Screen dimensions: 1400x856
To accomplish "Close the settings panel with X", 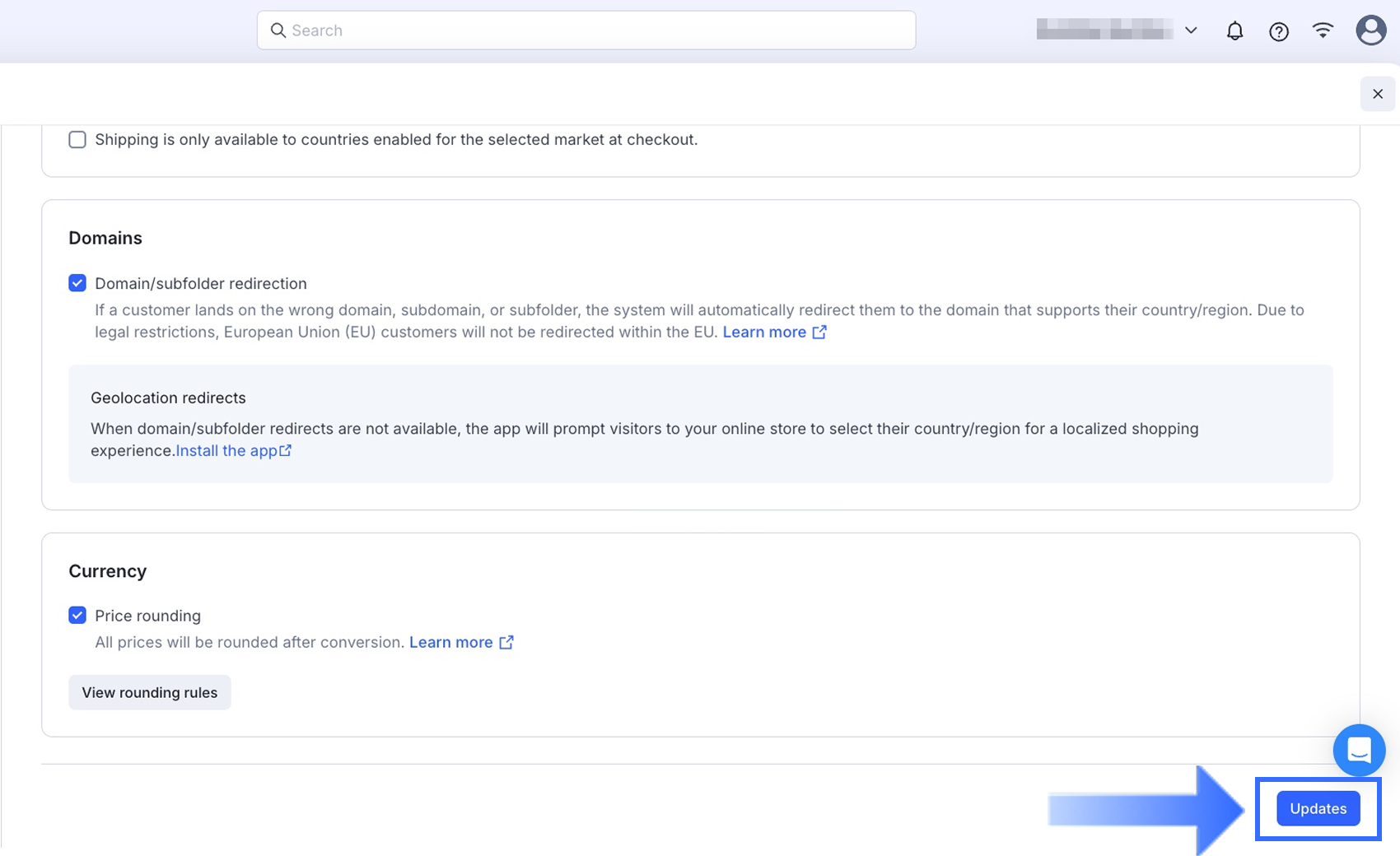I will point(1377,94).
